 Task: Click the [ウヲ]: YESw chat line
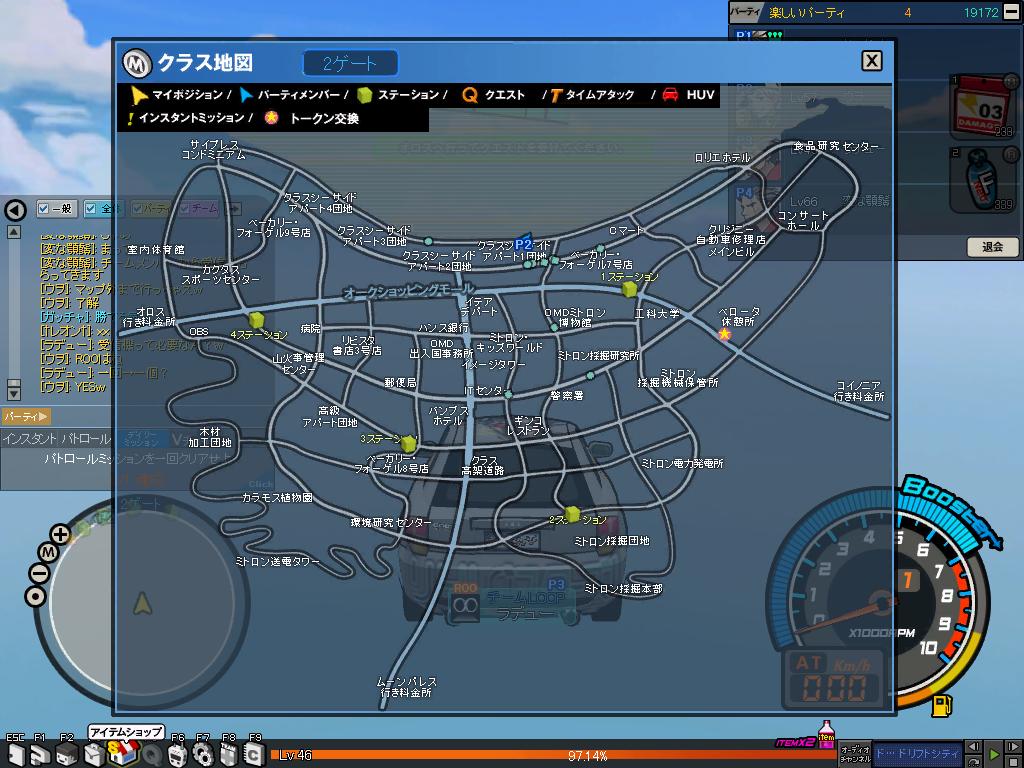(x=73, y=387)
